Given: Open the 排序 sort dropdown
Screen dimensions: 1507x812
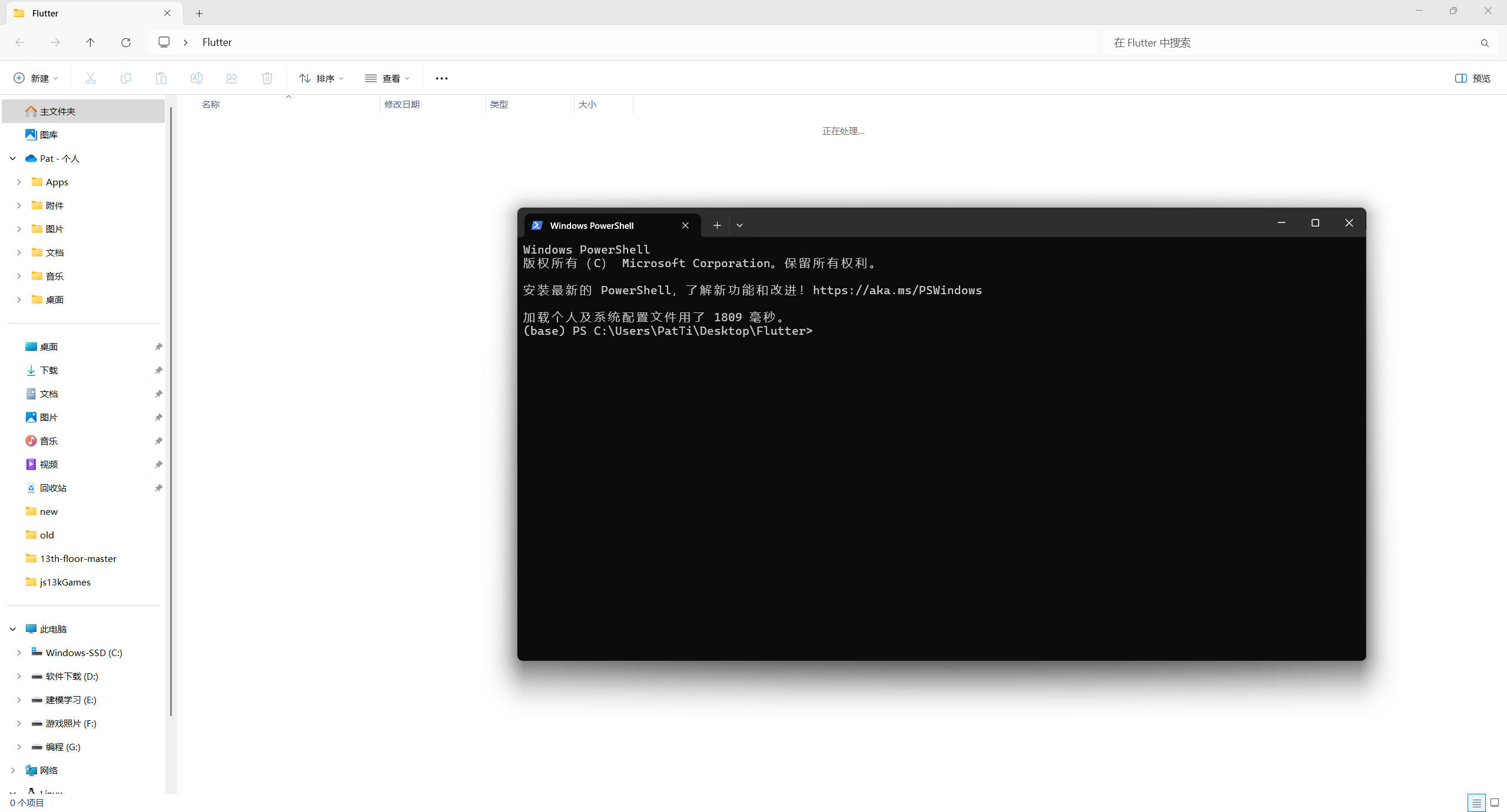Looking at the screenshot, I should (321, 78).
